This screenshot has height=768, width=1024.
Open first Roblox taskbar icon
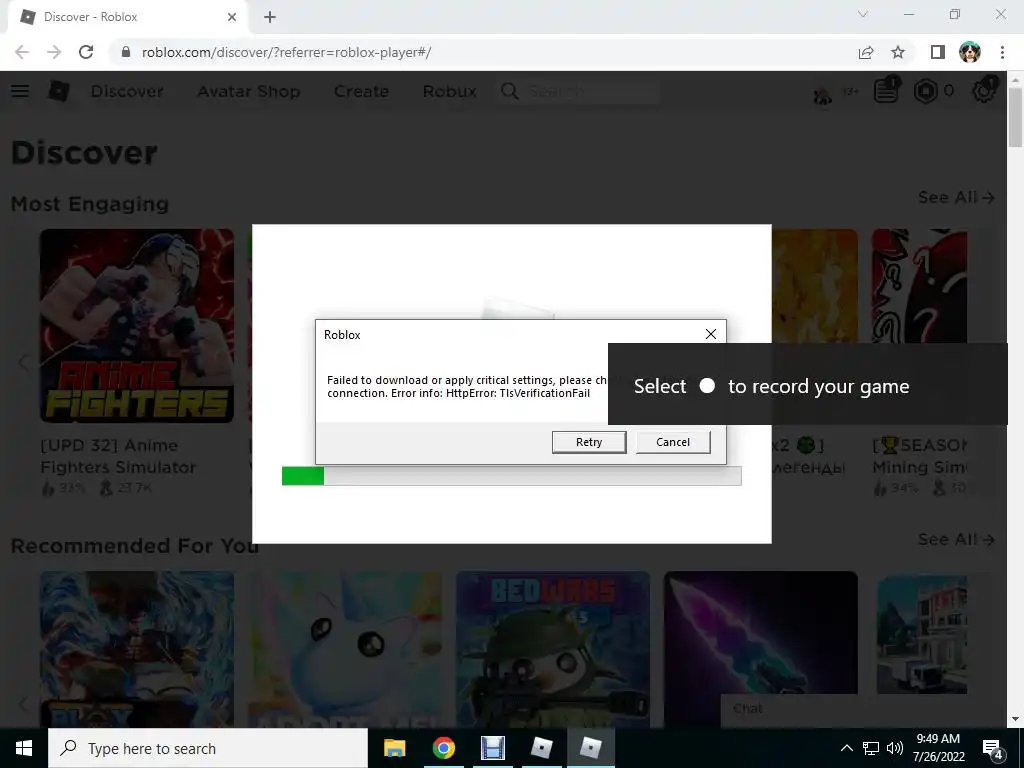click(542, 748)
